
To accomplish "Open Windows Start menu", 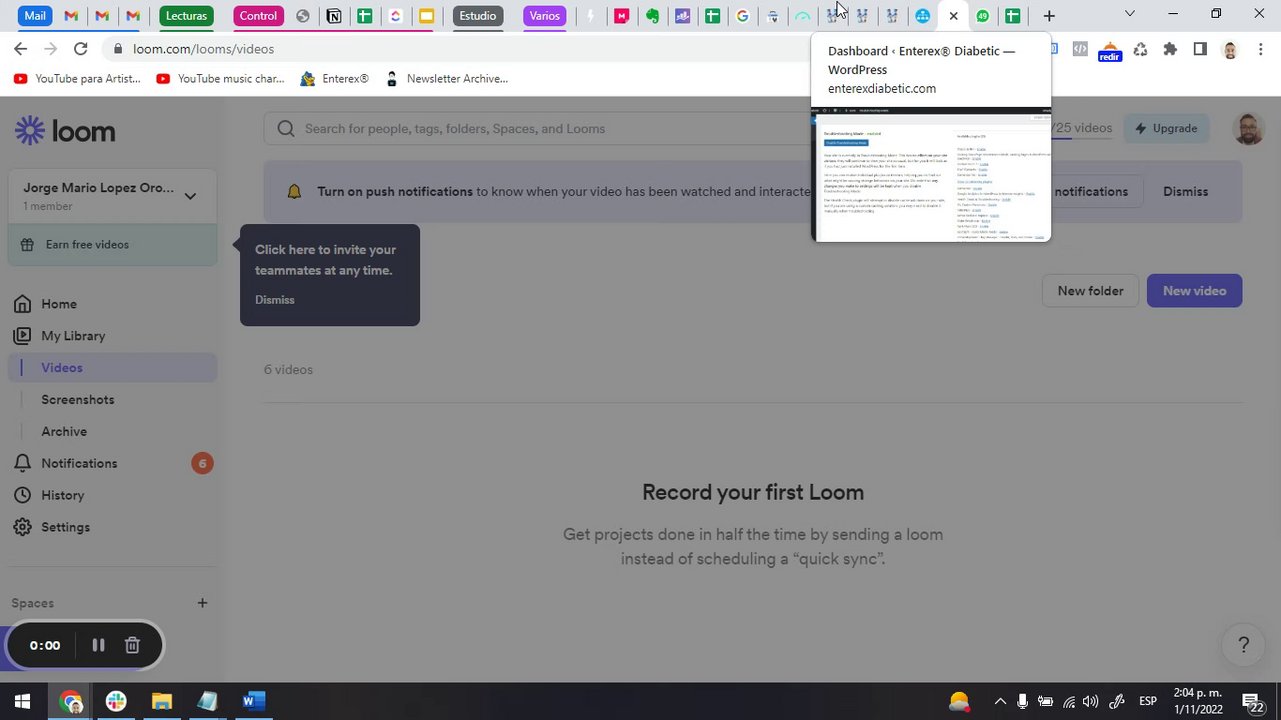I will (x=22, y=701).
